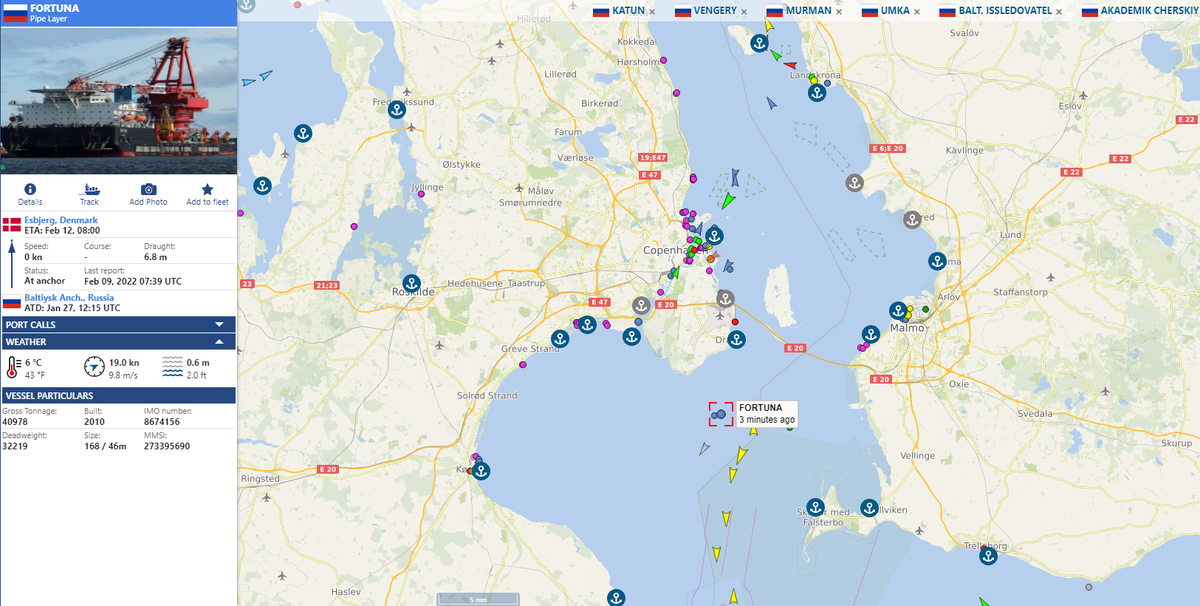Select the gray anchor west of Kävlinge
Viewport: 1200px width, 606px height.
[x=854, y=183]
